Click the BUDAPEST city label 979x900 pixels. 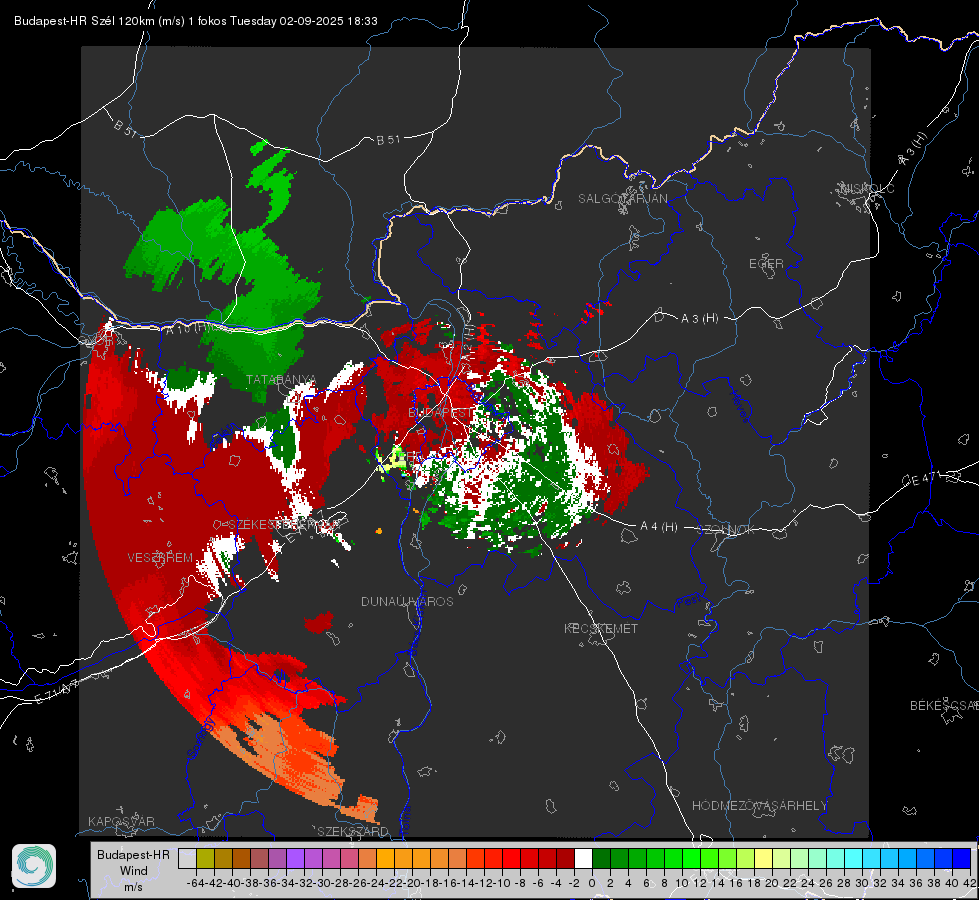(440, 413)
